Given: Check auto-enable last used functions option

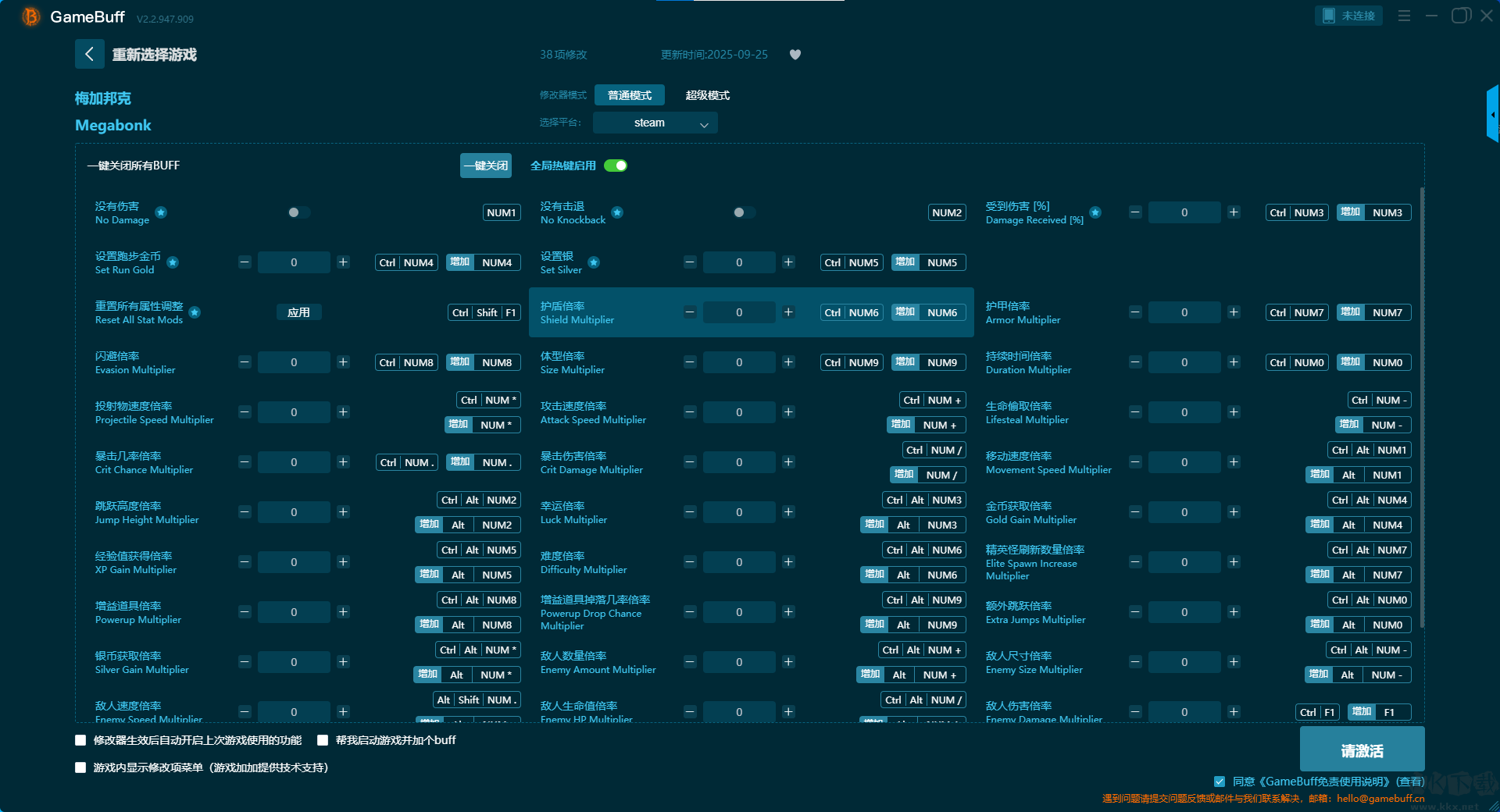Looking at the screenshot, I should pos(80,740).
